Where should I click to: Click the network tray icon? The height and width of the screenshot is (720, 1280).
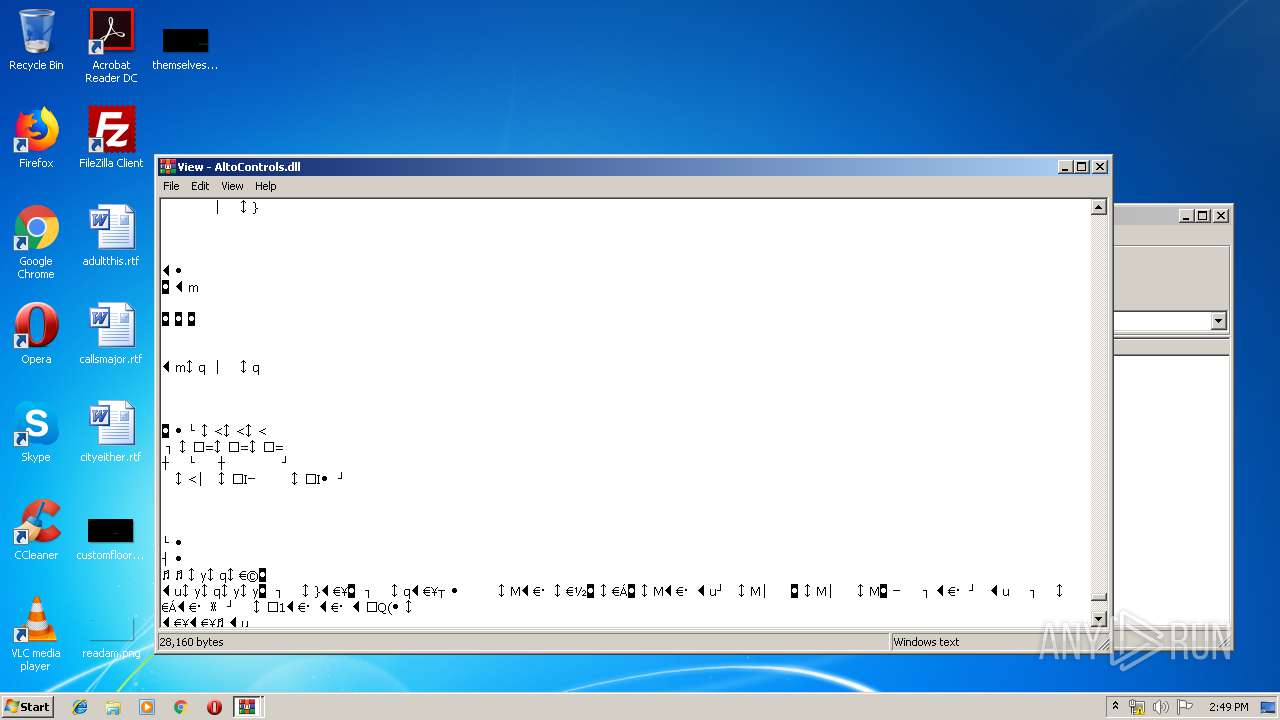click(1137, 707)
